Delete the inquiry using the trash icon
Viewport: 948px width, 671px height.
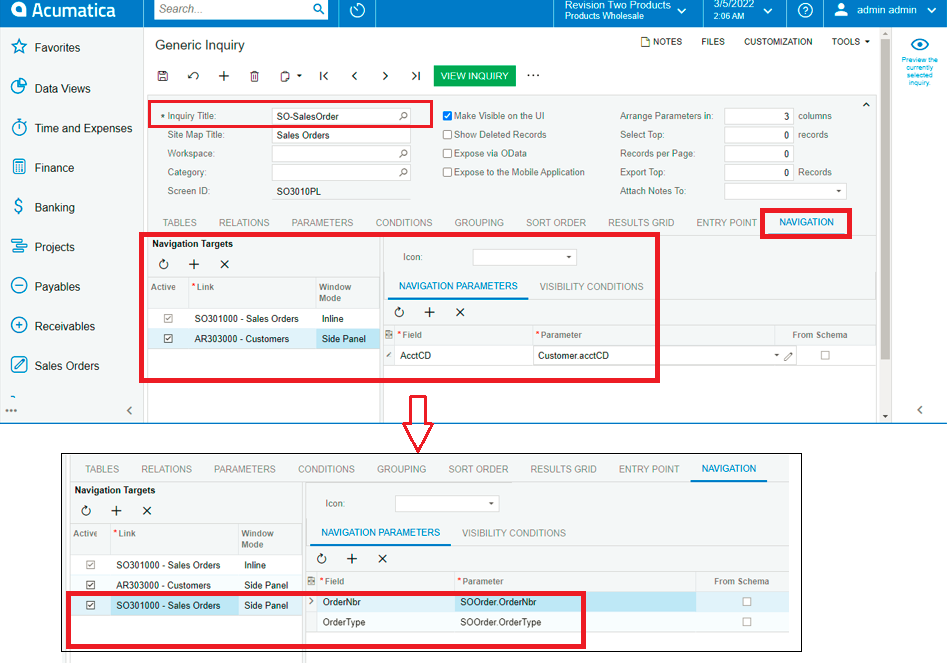click(x=255, y=76)
